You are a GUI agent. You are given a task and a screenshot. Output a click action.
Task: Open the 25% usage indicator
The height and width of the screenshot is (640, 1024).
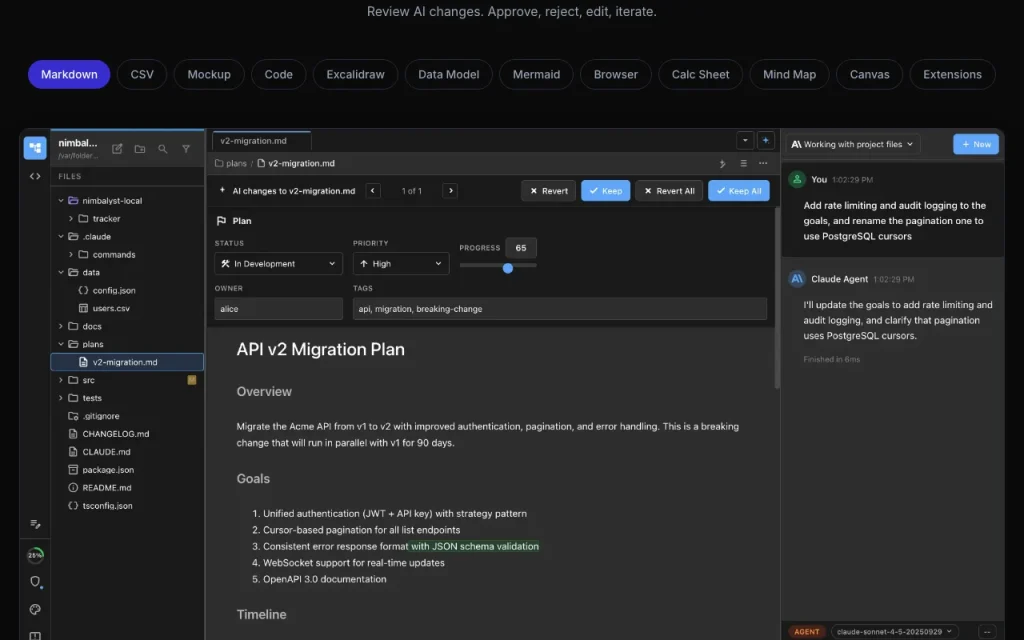tap(35, 555)
